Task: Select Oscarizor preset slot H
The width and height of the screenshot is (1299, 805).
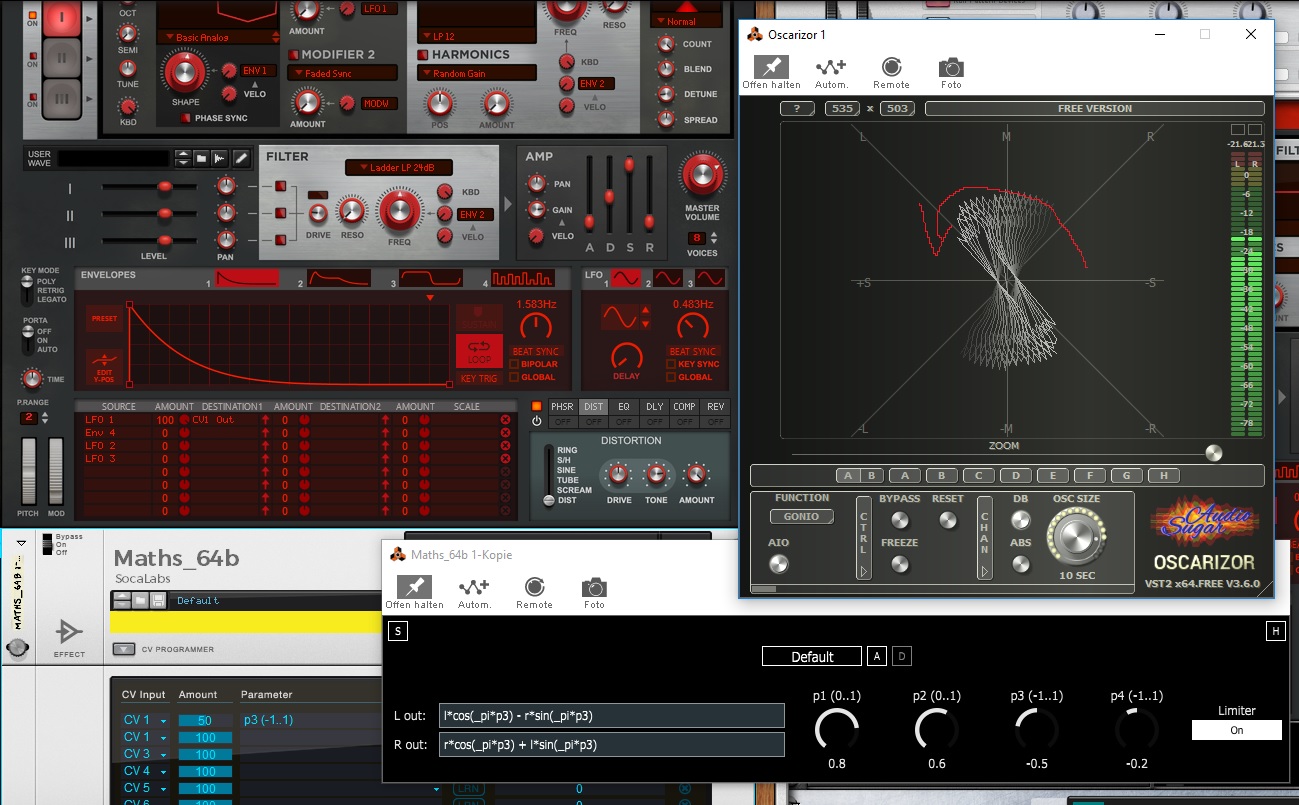Action: click(1164, 476)
